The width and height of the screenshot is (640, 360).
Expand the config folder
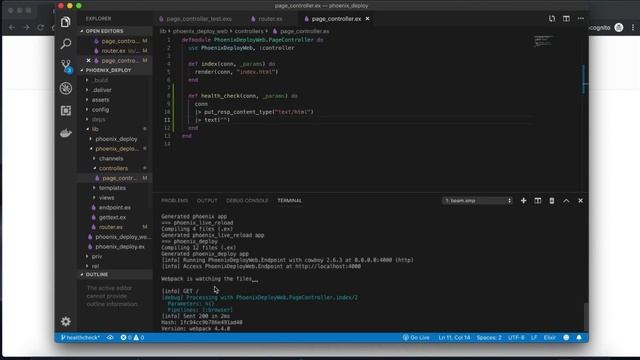click(x=100, y=109)
